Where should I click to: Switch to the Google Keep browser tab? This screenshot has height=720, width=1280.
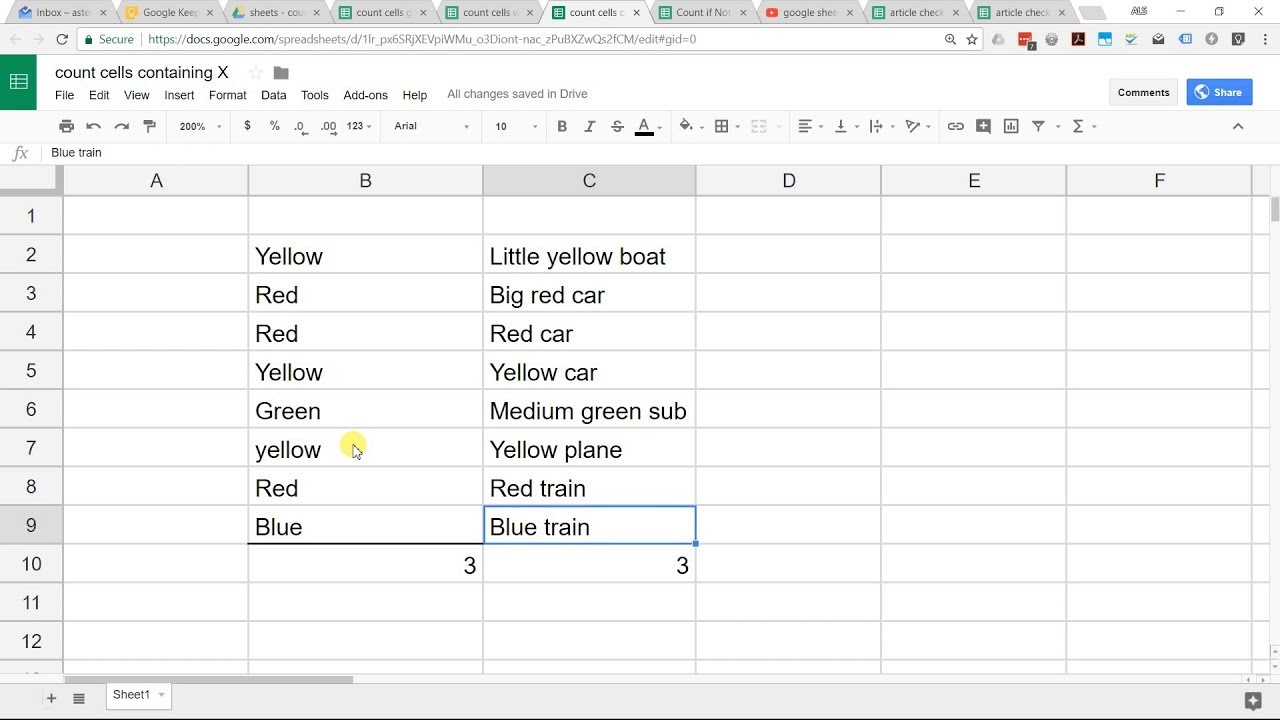(168, 13)
